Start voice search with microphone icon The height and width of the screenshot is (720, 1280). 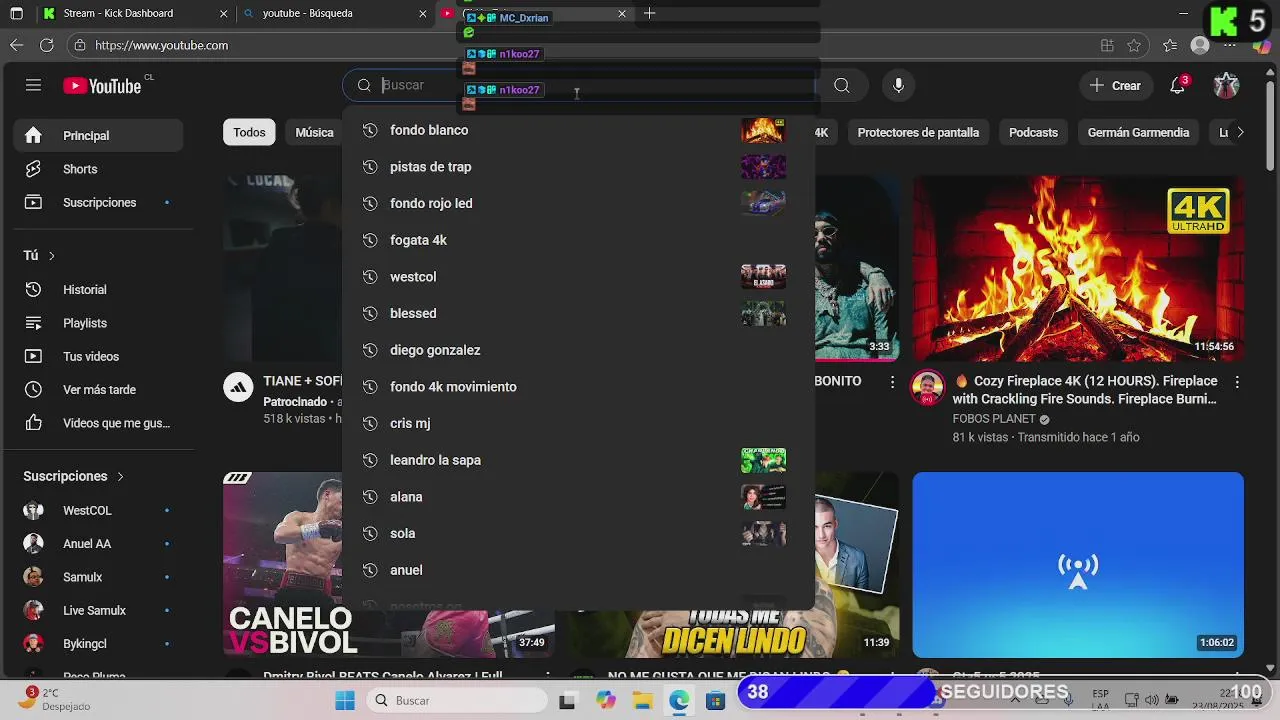tap(898, 86)
